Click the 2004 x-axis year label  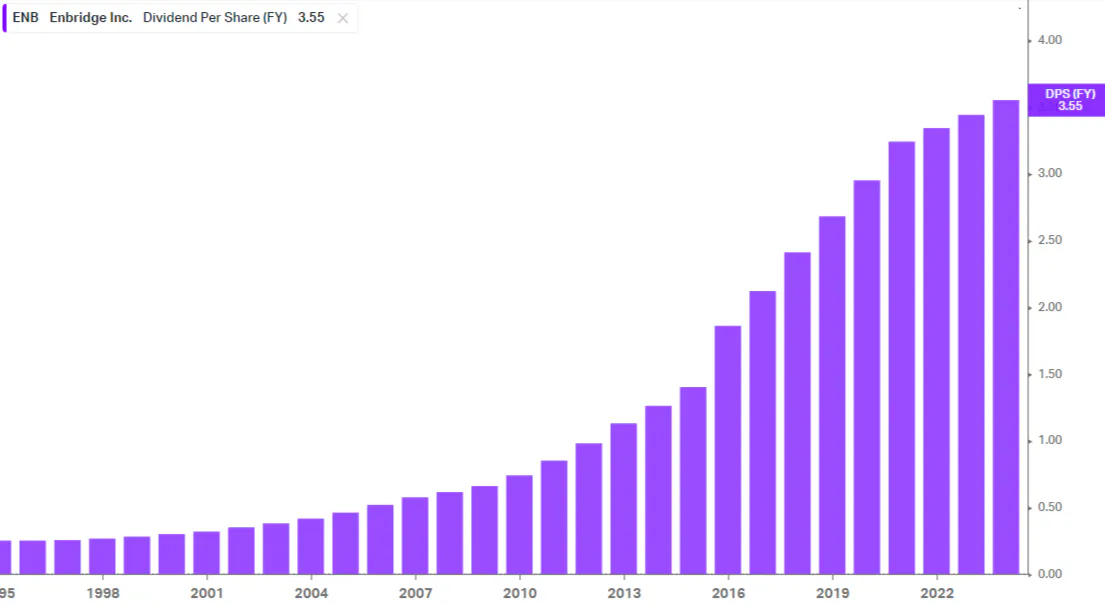pyautogui.click(x=311, y=594)
